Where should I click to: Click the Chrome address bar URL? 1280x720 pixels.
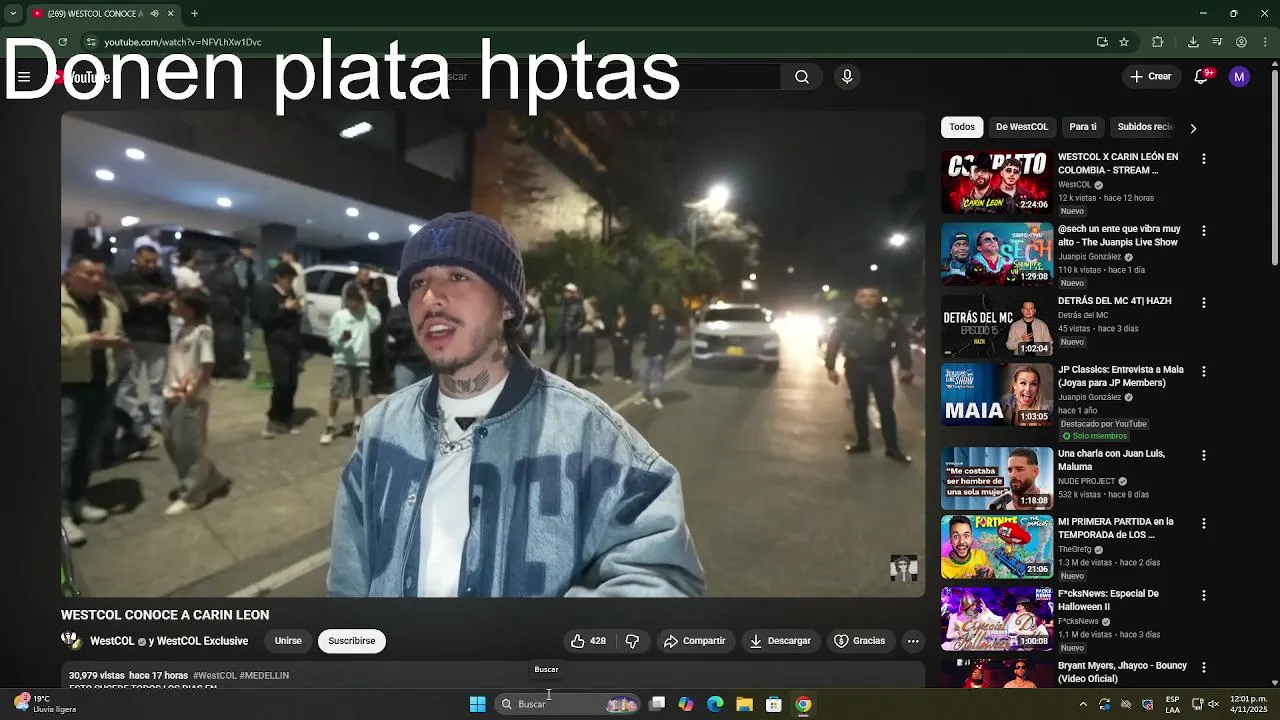point(183,42)
